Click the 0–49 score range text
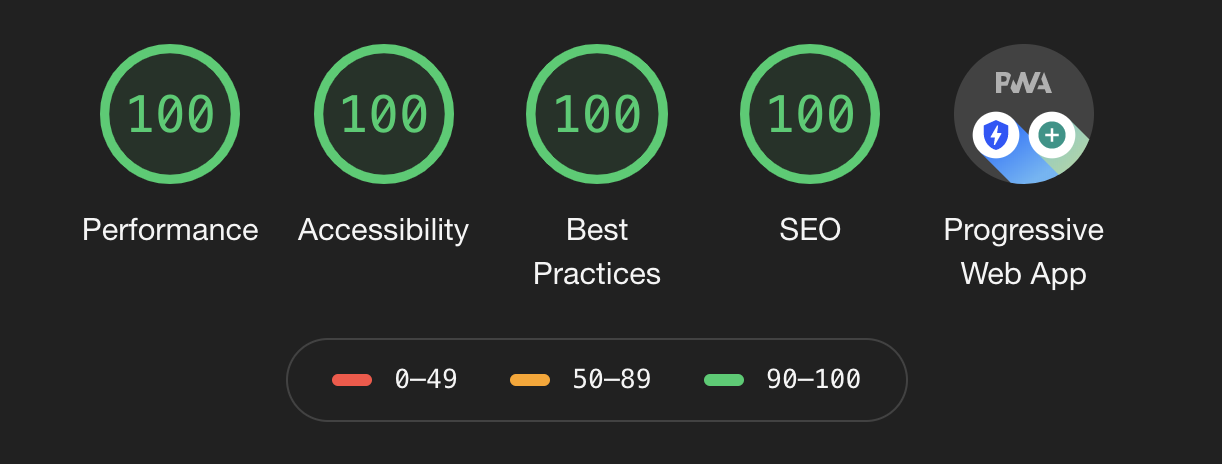 tap(426, 380)
